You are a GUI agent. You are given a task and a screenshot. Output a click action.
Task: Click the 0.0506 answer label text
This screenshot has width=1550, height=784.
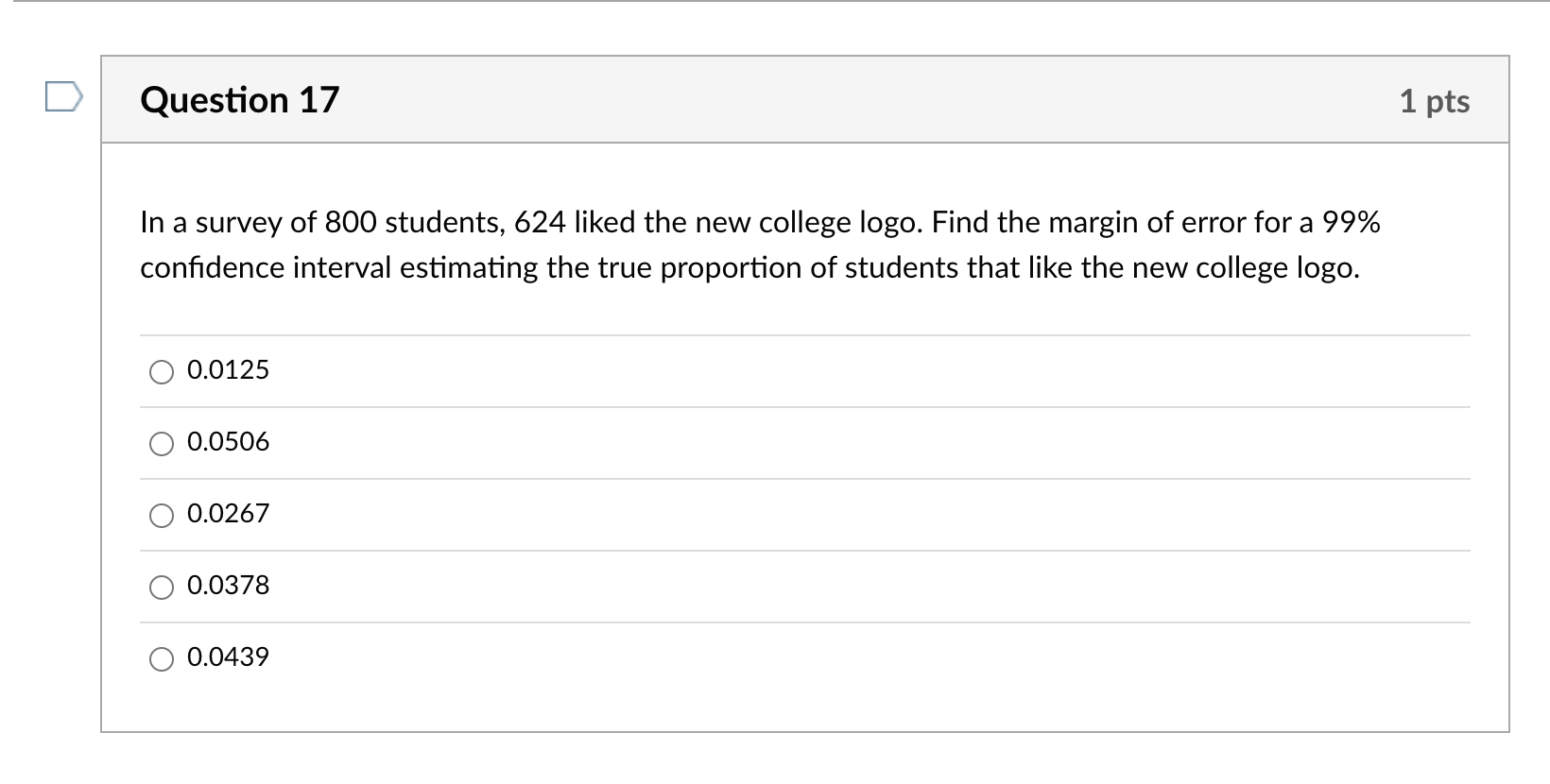pyautogui.click(x=228, y=441)
